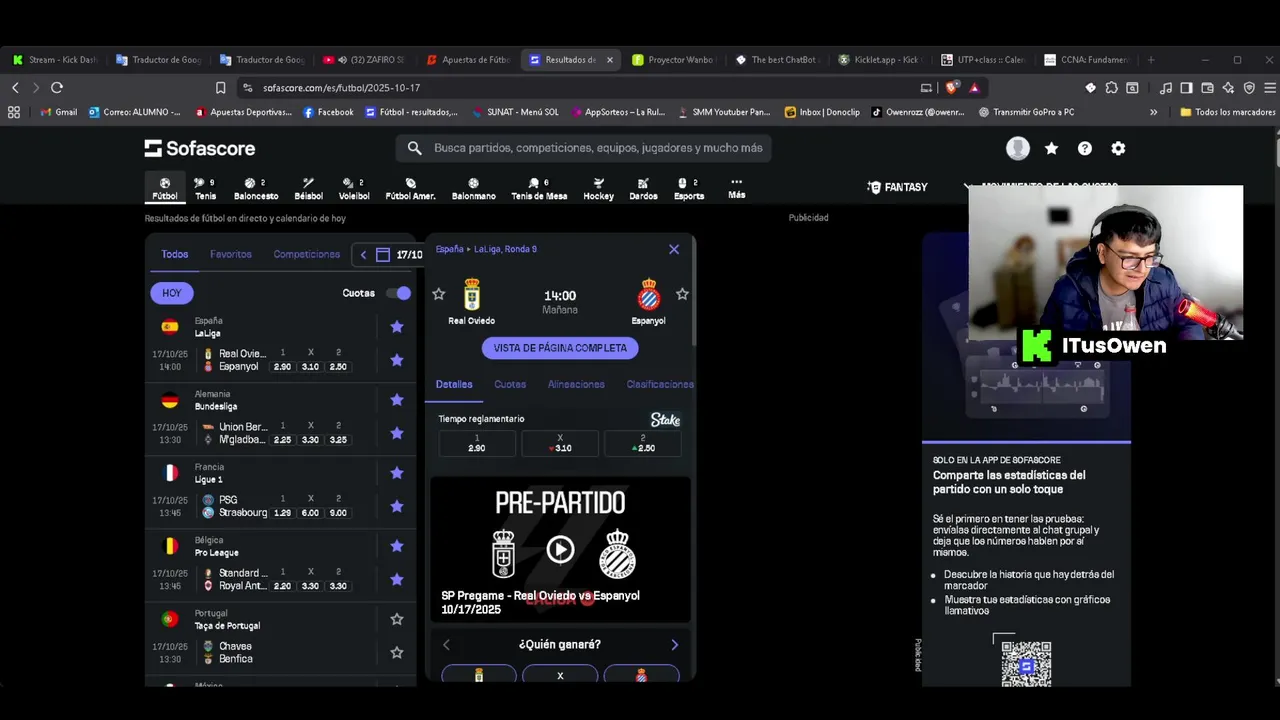Click the HOY button
Viewport: 1280px width, 720px height.
172,293
